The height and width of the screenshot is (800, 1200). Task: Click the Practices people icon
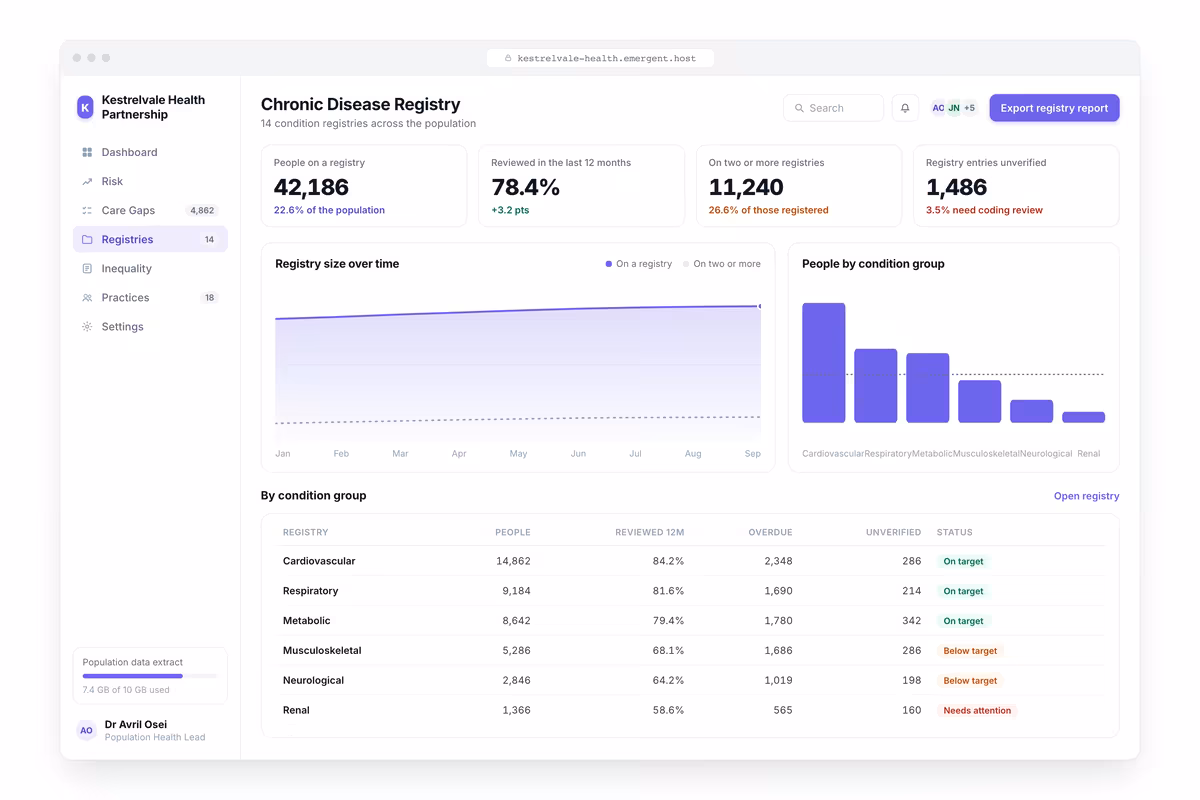87,297
